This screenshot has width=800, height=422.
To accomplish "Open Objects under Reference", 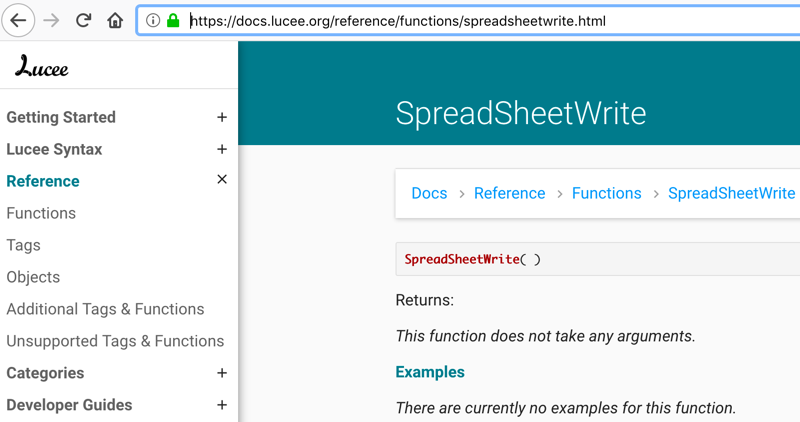I will (33, 277).
